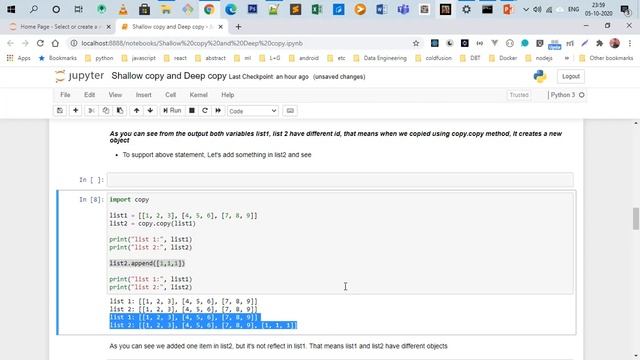Save notebook with the floppy disk icon
Screen dimensions: 640x360
60,111
